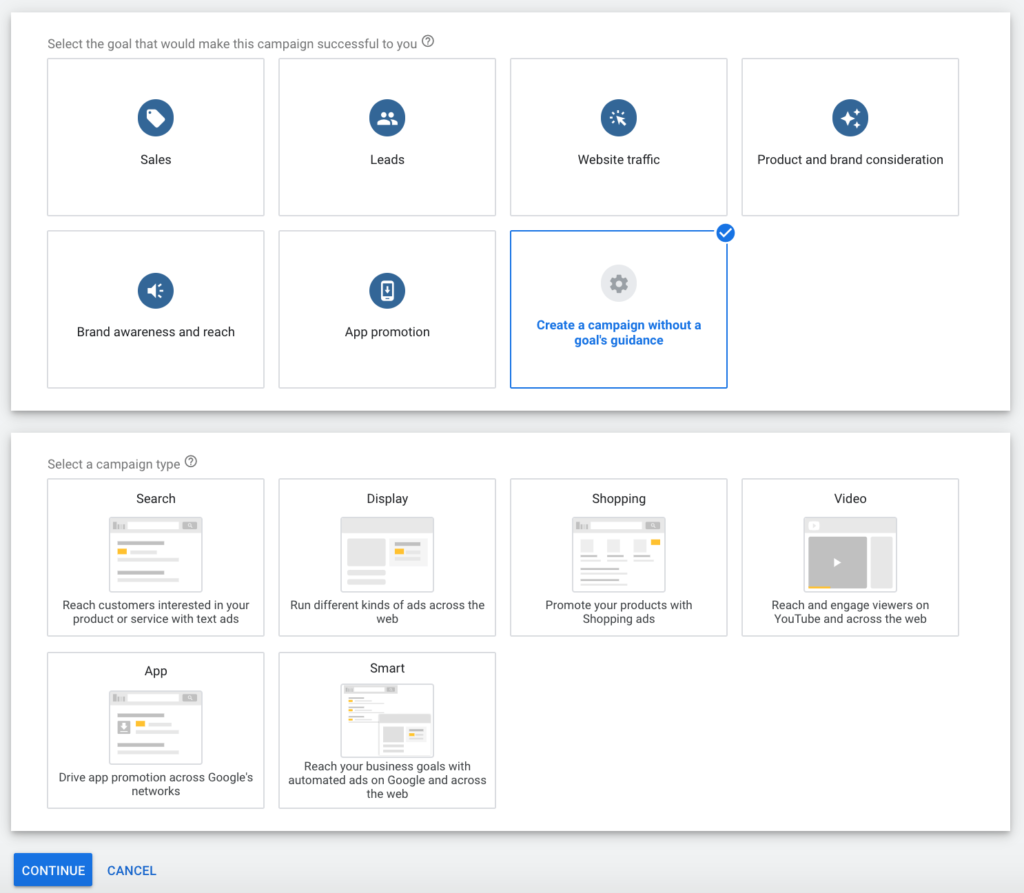This screenshot has height=893, width=1024.
Task: Click the blue checkmark badge on selected goal
Action: 725,233
